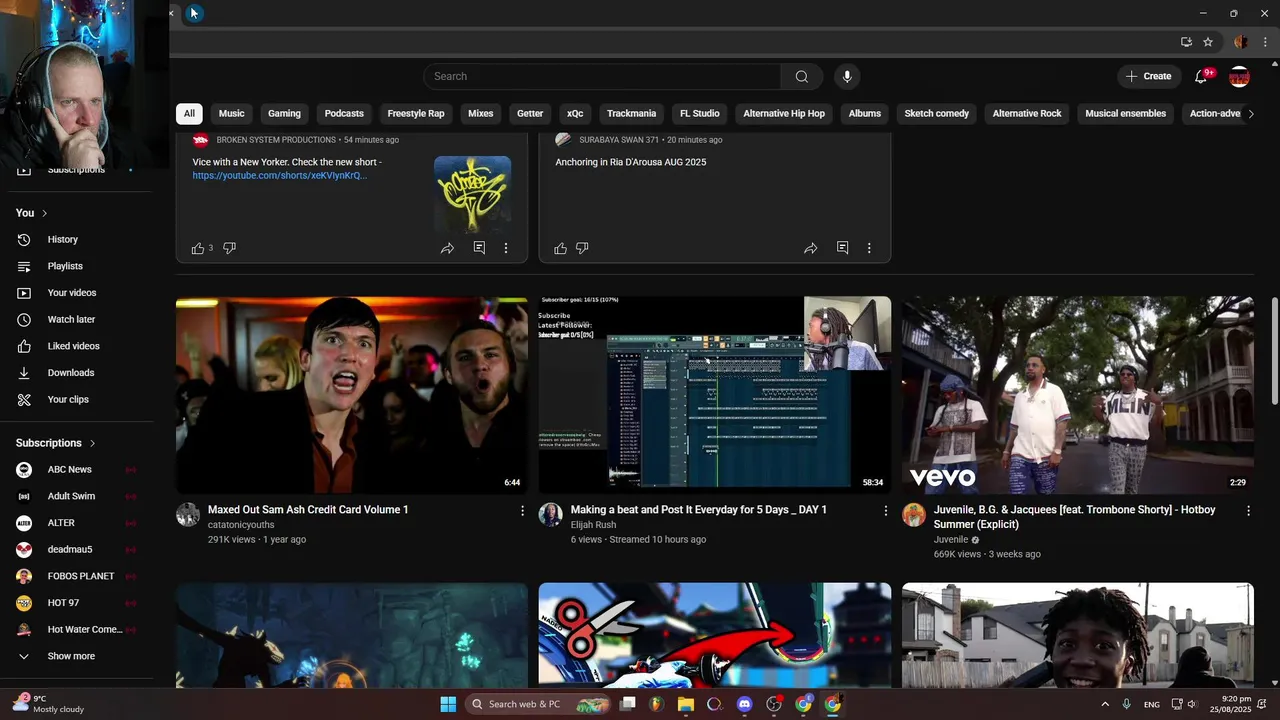Play Maxed Out Sam Ash Credit Card video

click(x=351, y=395)
